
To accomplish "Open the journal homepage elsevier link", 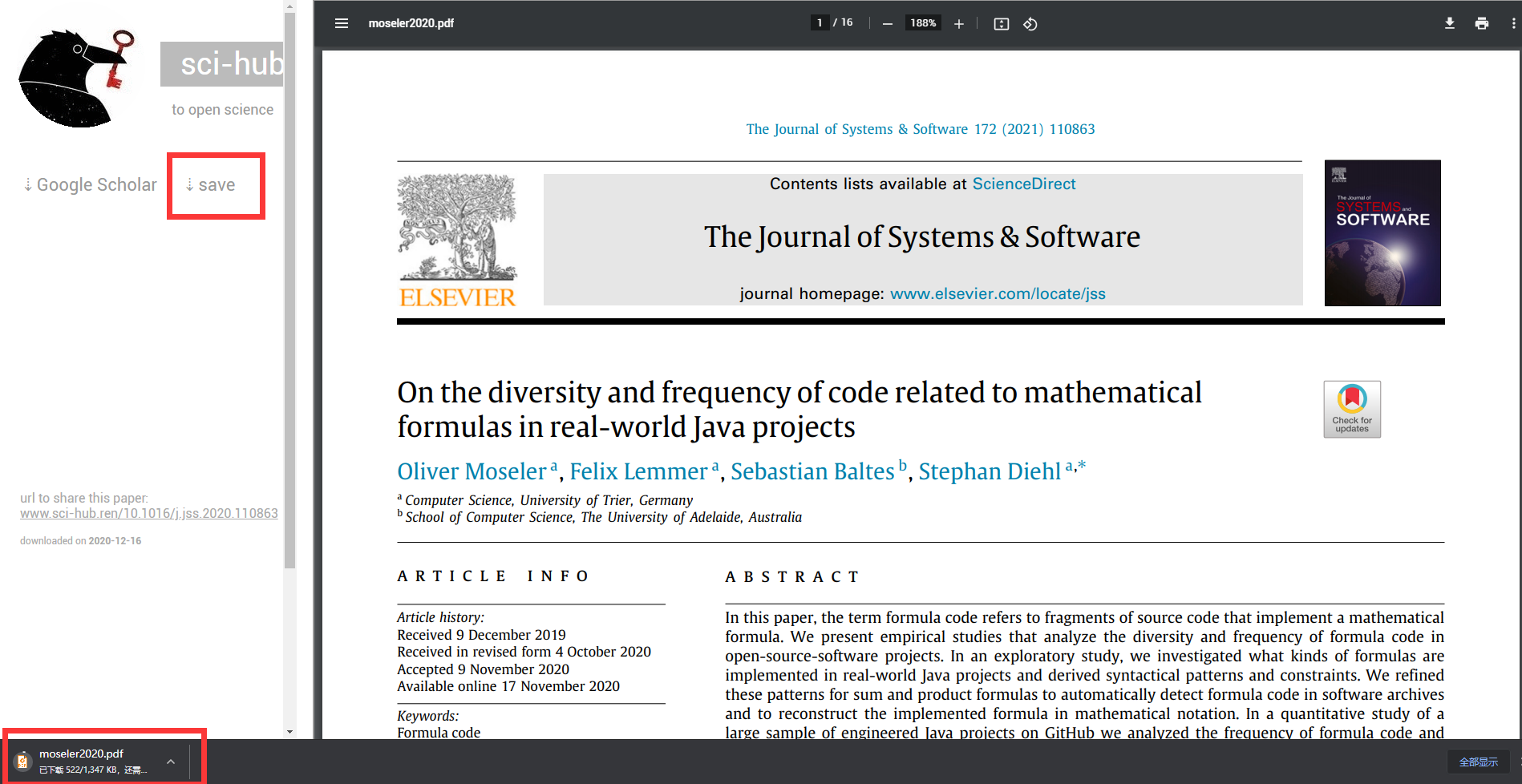I will click(x=998, y=293).
